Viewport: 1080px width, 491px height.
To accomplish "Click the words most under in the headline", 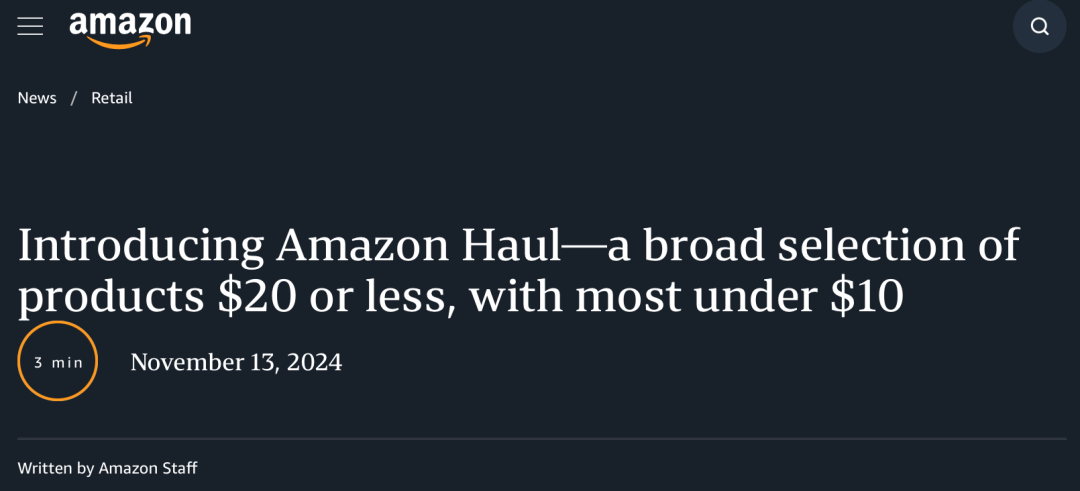I will point(698,297).
